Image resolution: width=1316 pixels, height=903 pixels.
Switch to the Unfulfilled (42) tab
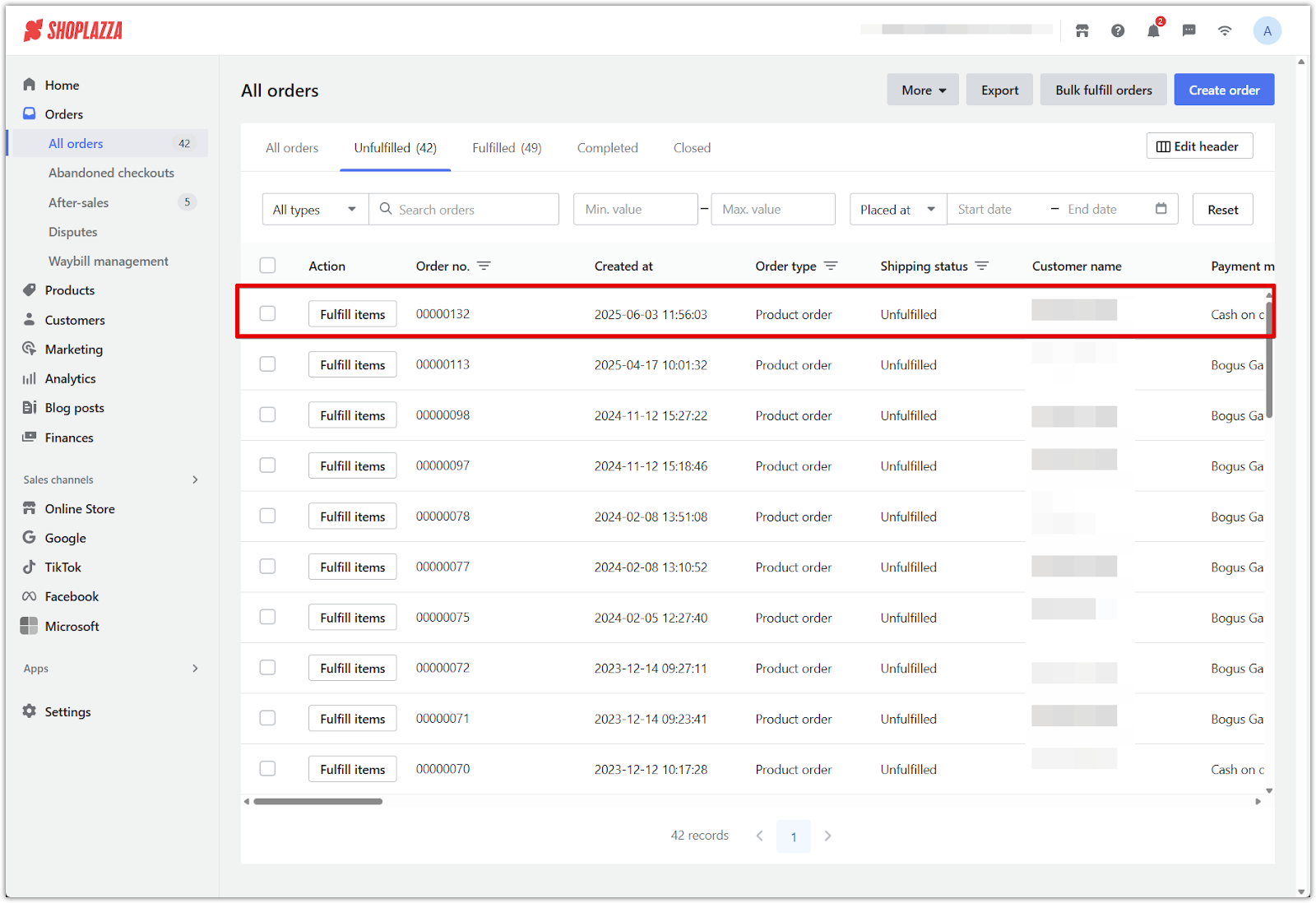point(396,148)
